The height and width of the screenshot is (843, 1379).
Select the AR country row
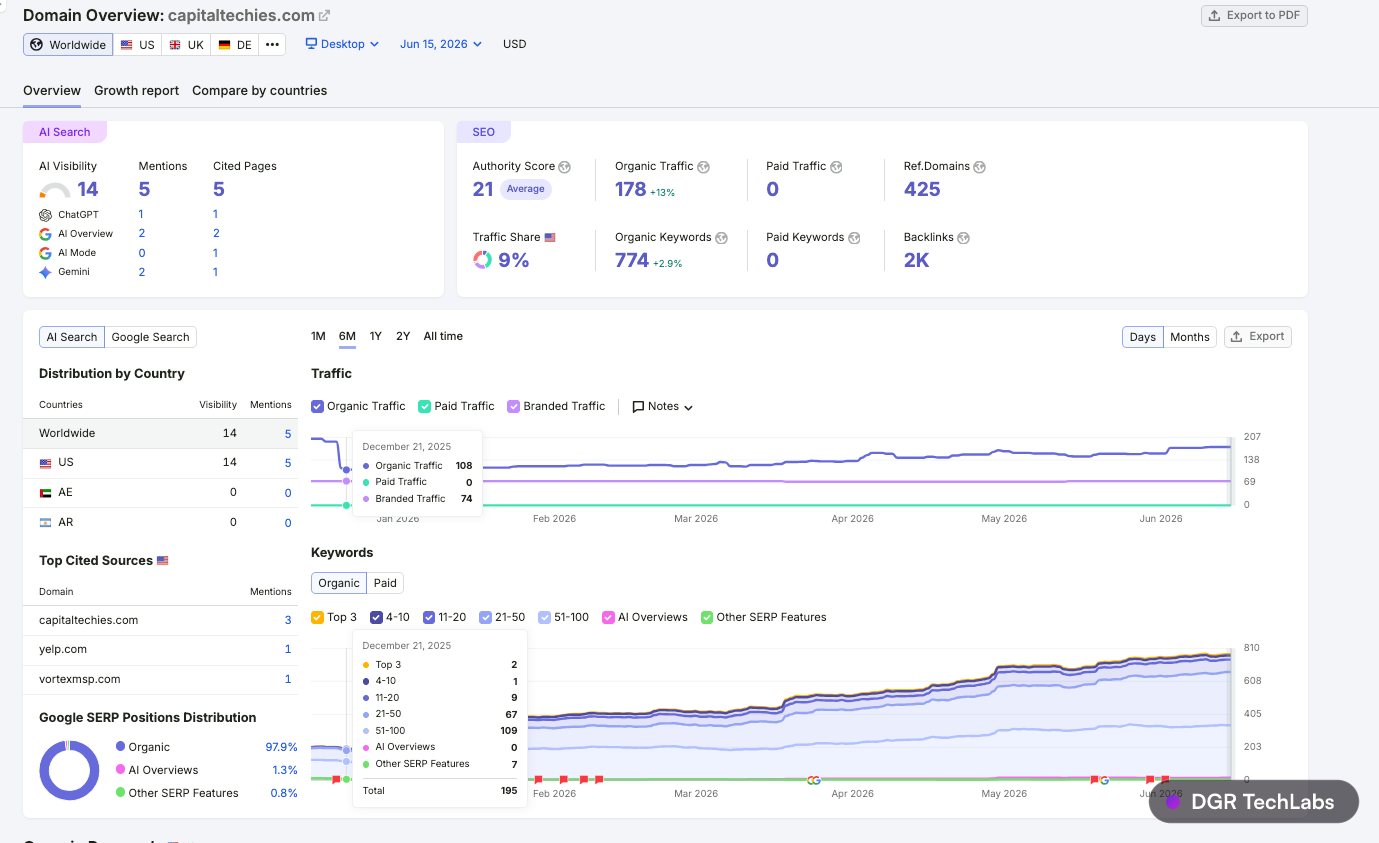click(160, 522)
